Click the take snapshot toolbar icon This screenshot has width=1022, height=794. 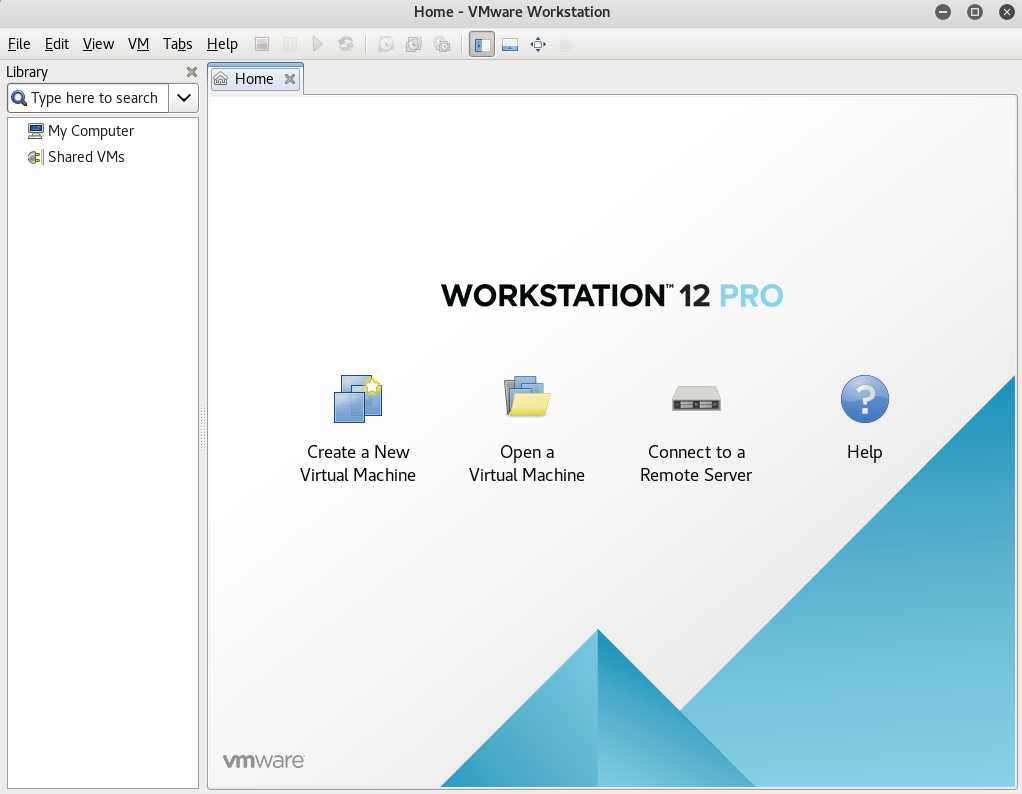click(386, 44)
